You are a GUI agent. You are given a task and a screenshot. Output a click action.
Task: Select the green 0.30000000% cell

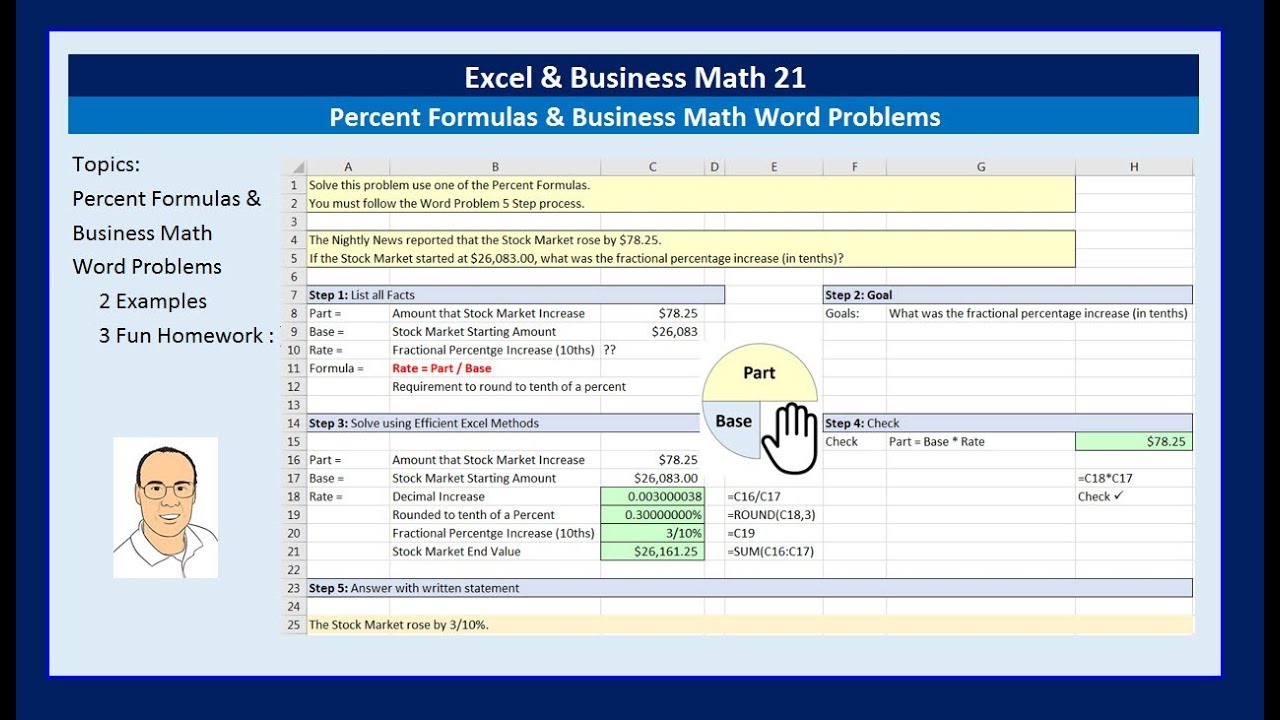click(x=653, y=515)
